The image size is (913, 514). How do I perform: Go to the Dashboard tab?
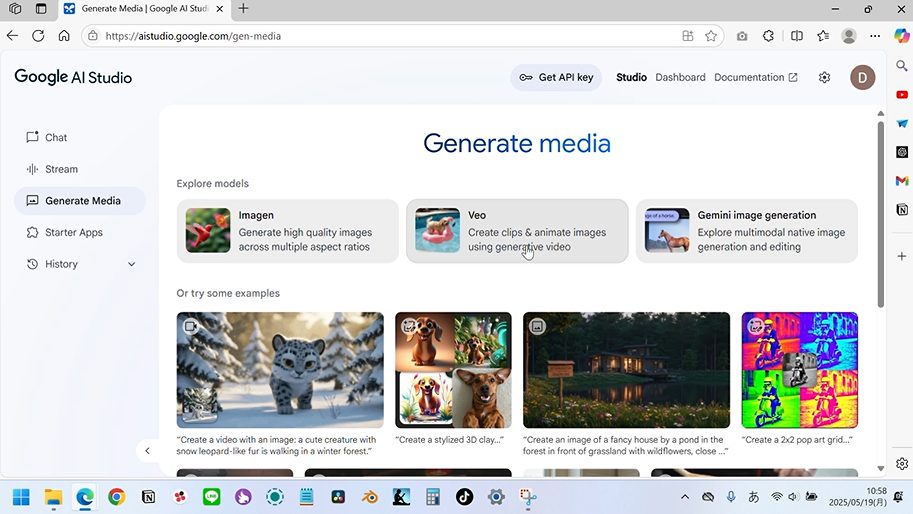680,78
